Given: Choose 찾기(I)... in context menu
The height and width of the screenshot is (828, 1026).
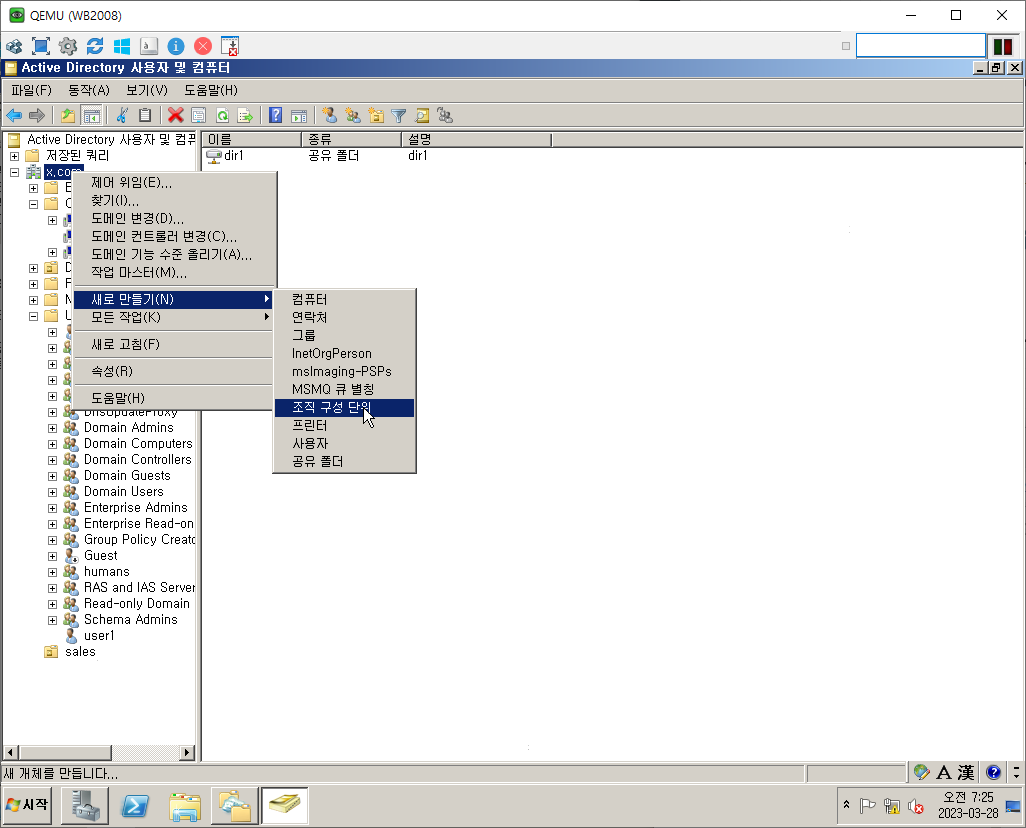Looking at the screenshot, I should click(x=173, y=200).
